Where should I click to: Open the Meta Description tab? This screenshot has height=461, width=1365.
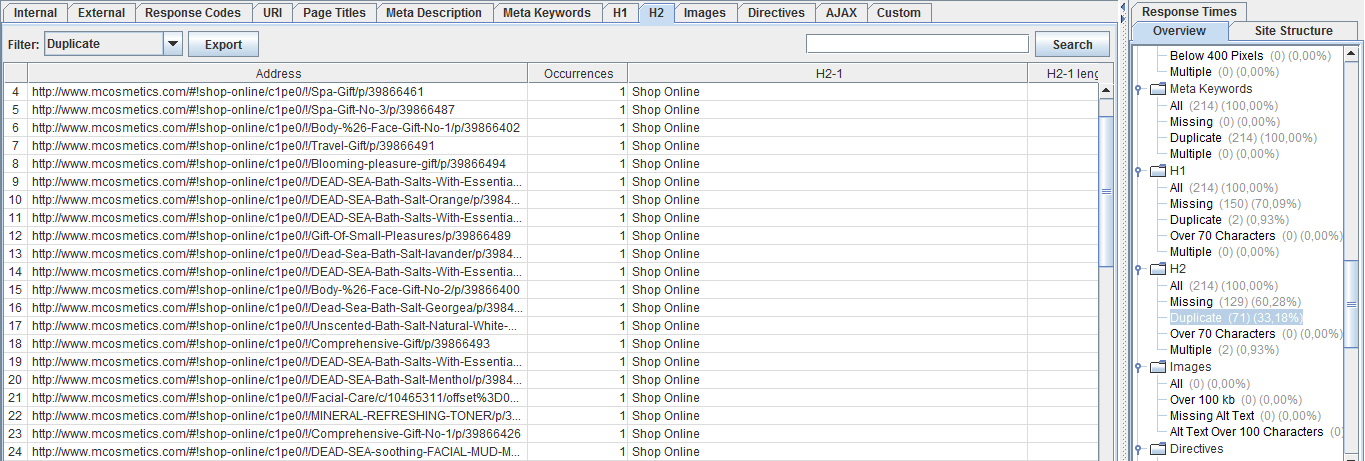click(434, 13)
